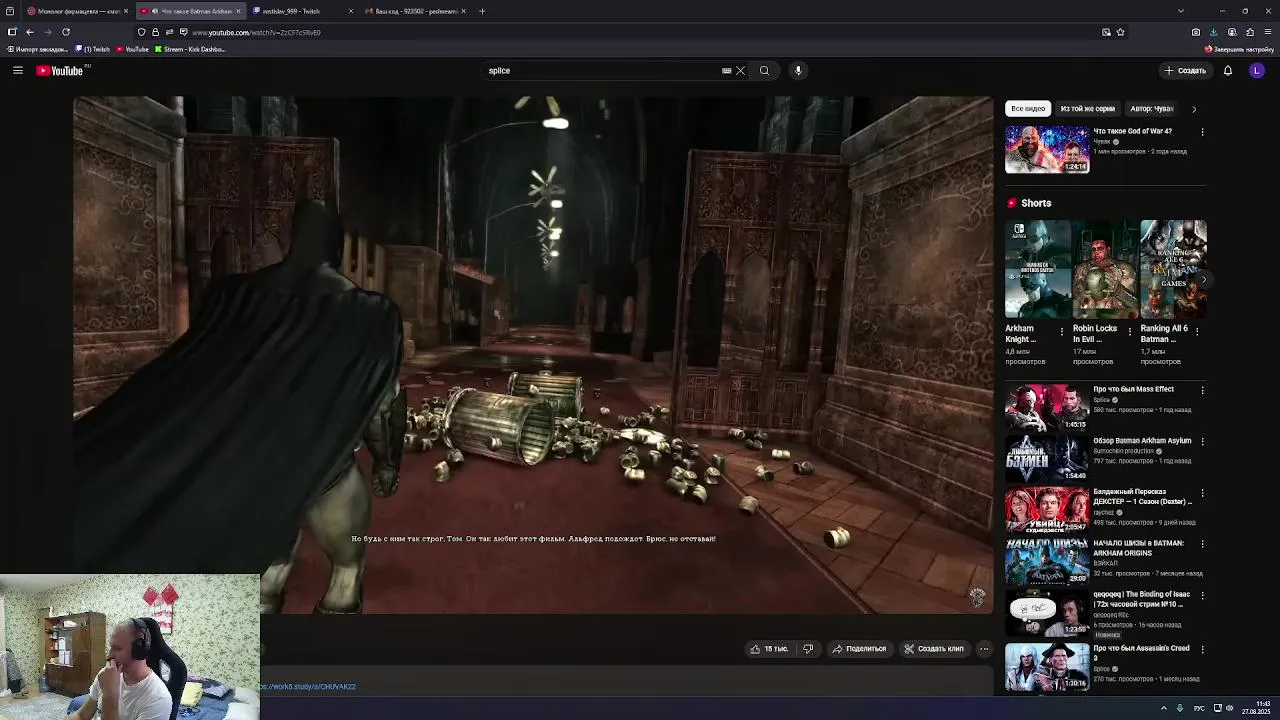Open YouTube notifications bell
1280x720 pixels.
(1228, 70)
